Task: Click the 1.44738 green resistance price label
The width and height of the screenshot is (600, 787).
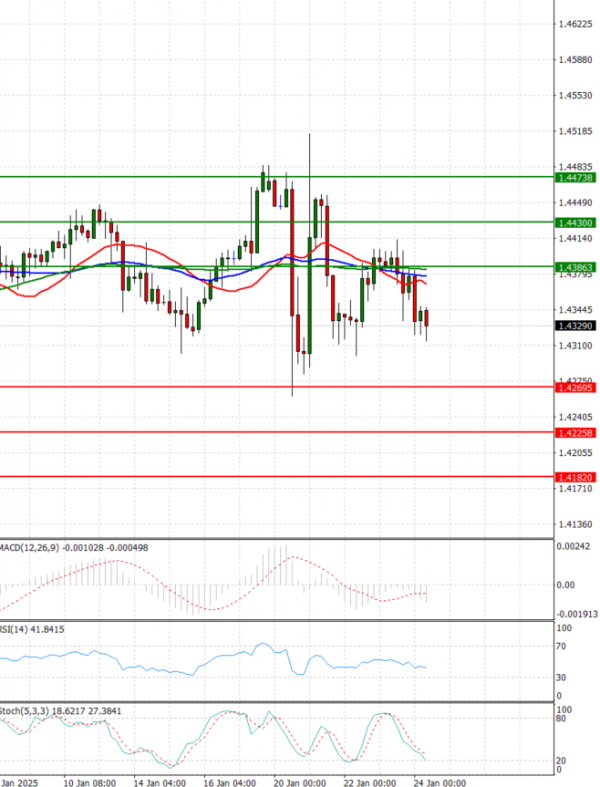Action: coord(575,177)
